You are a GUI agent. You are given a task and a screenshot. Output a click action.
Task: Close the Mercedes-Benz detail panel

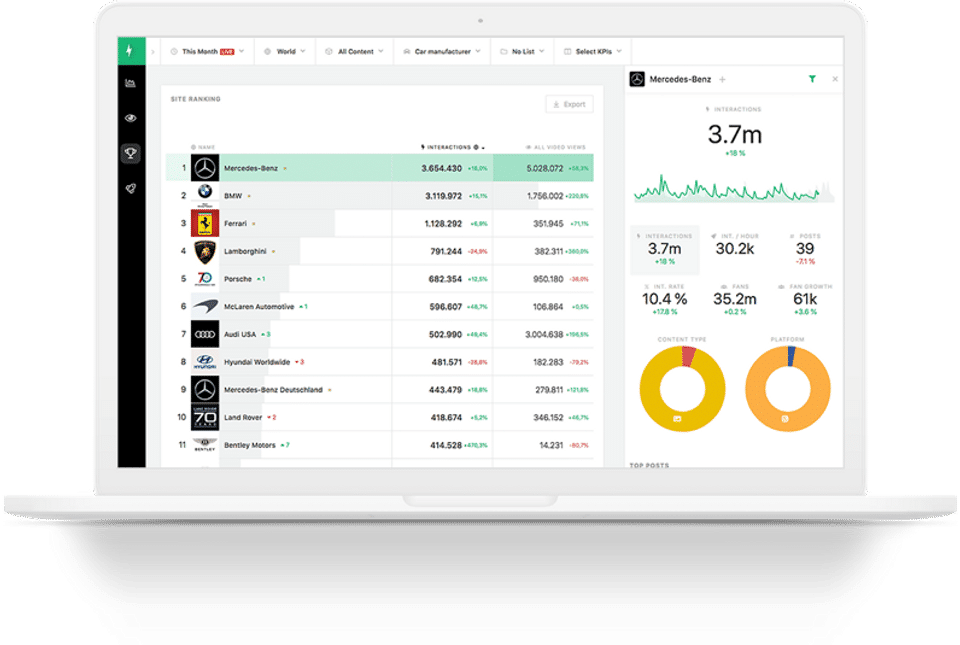835,79
